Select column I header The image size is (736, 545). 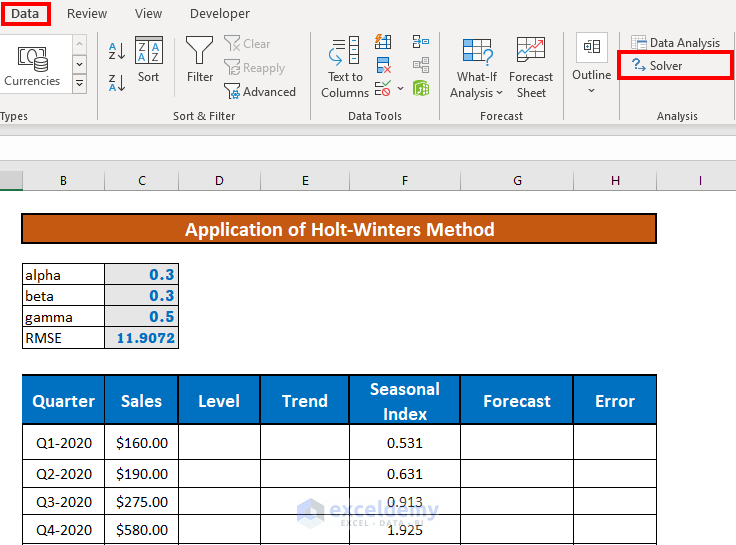tap(700, 181)
